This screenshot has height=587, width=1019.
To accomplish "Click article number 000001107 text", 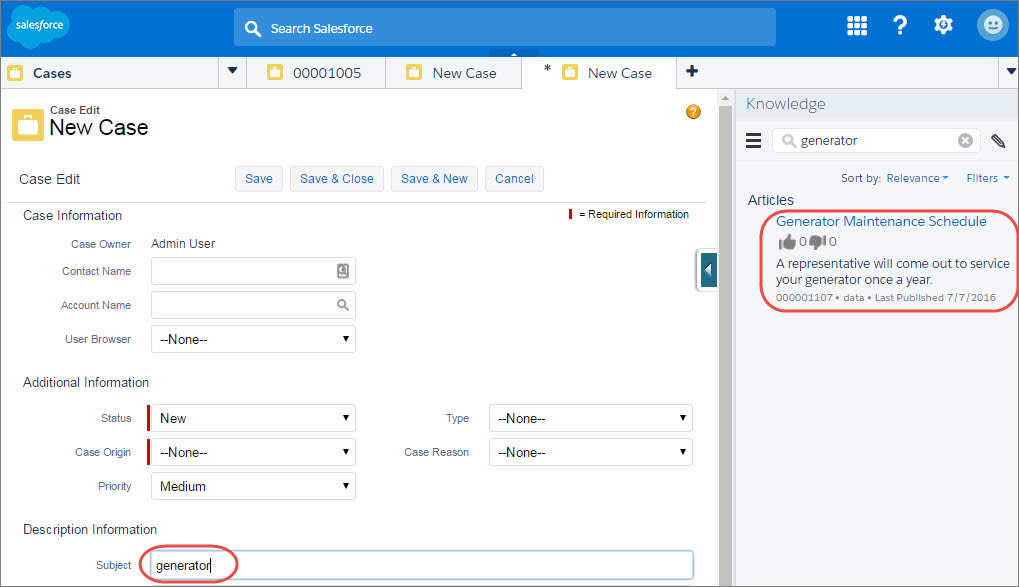I will [x=804, y=298].
